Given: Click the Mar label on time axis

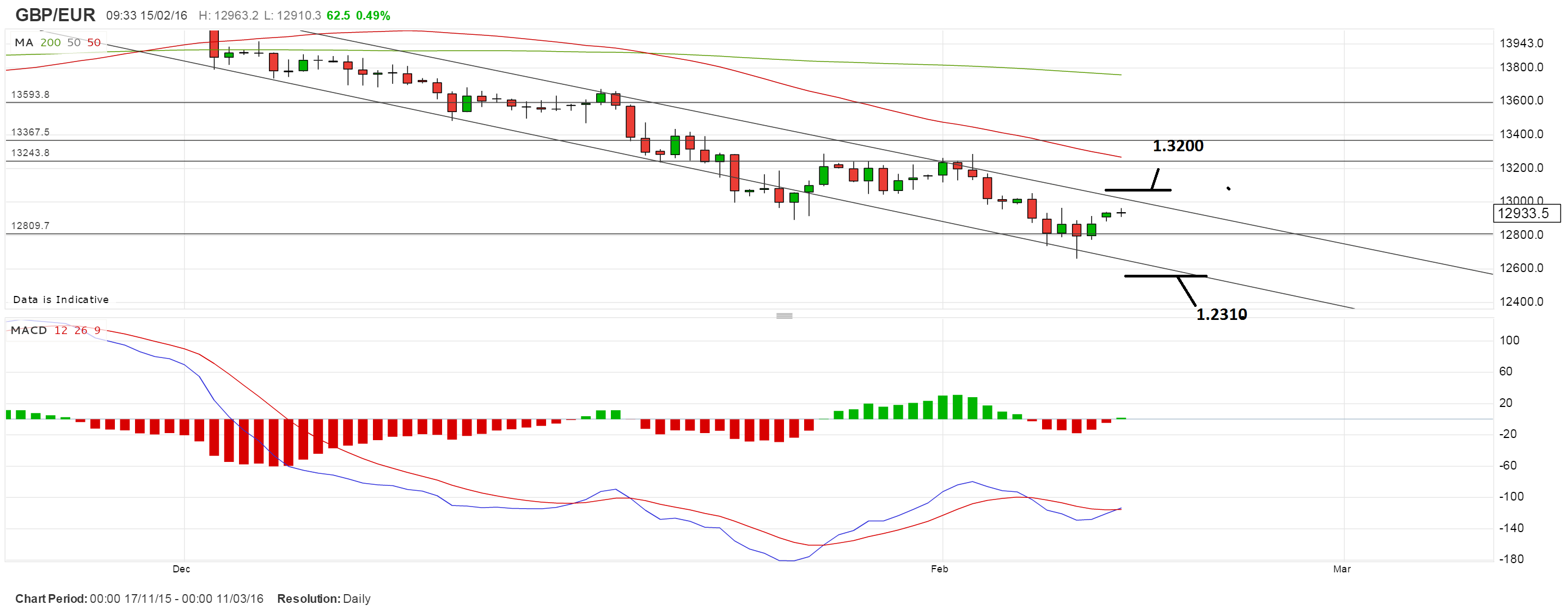Looking at the screenshot, I should coord(1342,569).
